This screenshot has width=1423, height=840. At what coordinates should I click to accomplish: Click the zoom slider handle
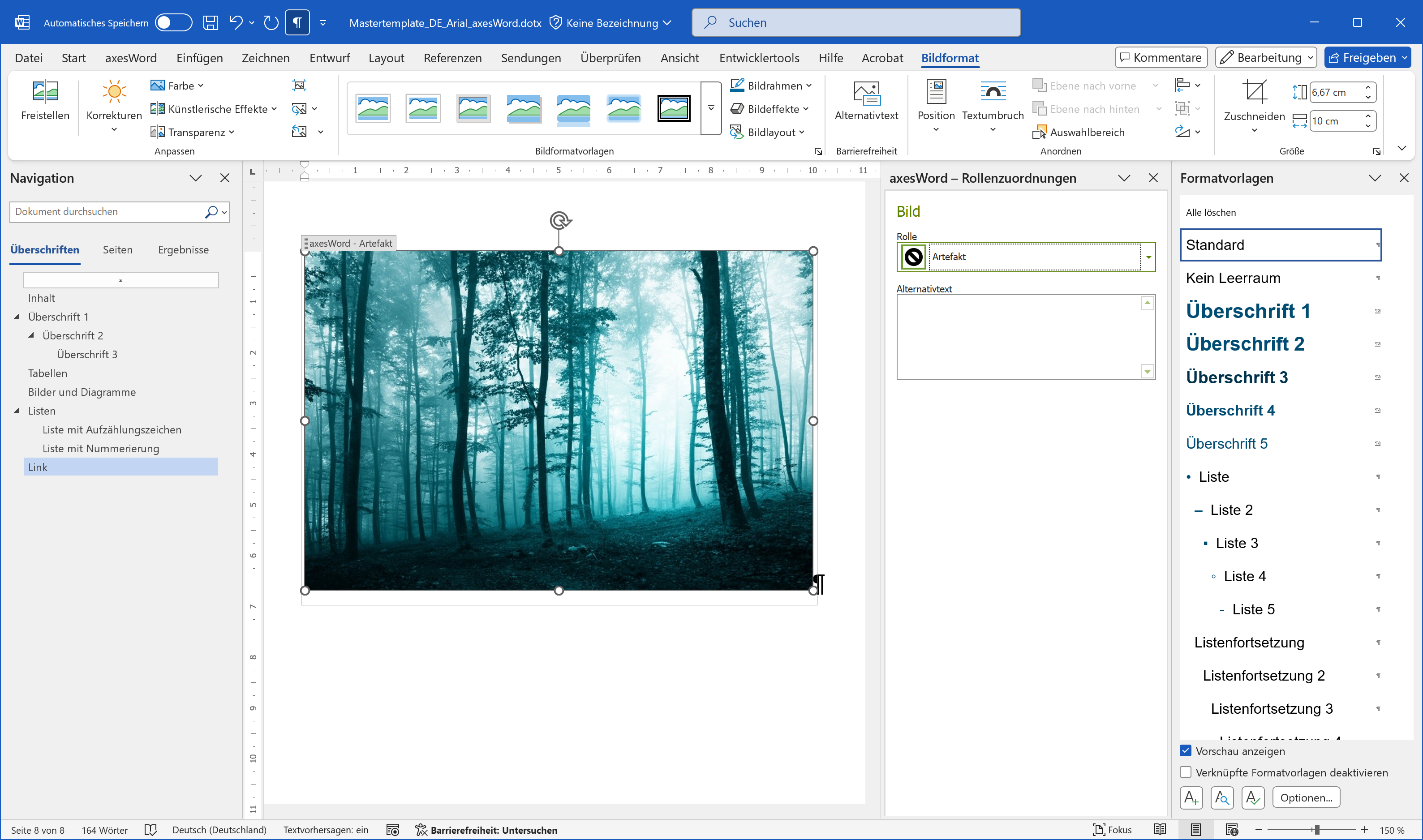(1317, 830)
